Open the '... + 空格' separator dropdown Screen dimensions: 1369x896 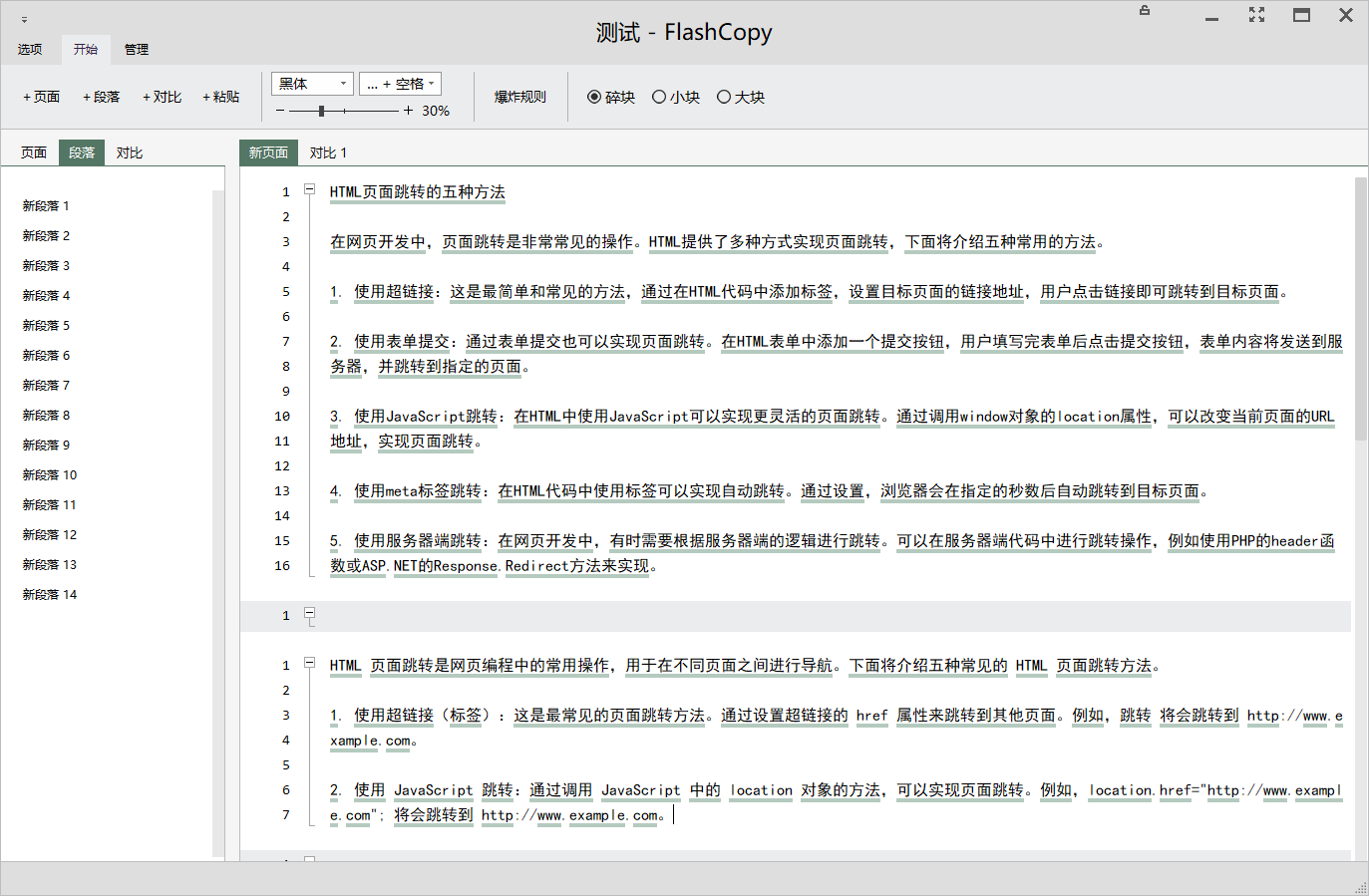400,84
